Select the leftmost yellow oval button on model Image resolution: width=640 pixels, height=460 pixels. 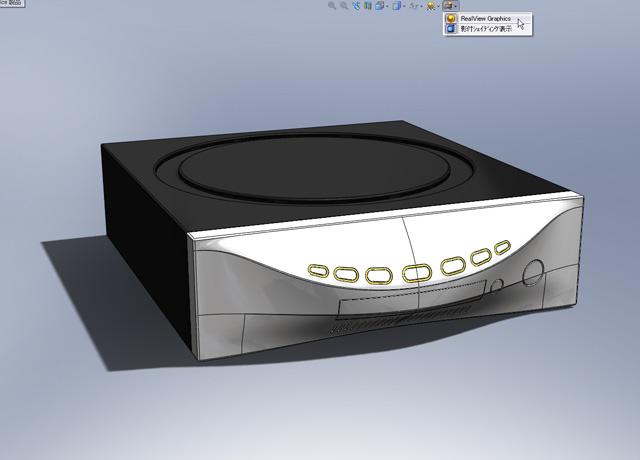[x=319, y=270]
